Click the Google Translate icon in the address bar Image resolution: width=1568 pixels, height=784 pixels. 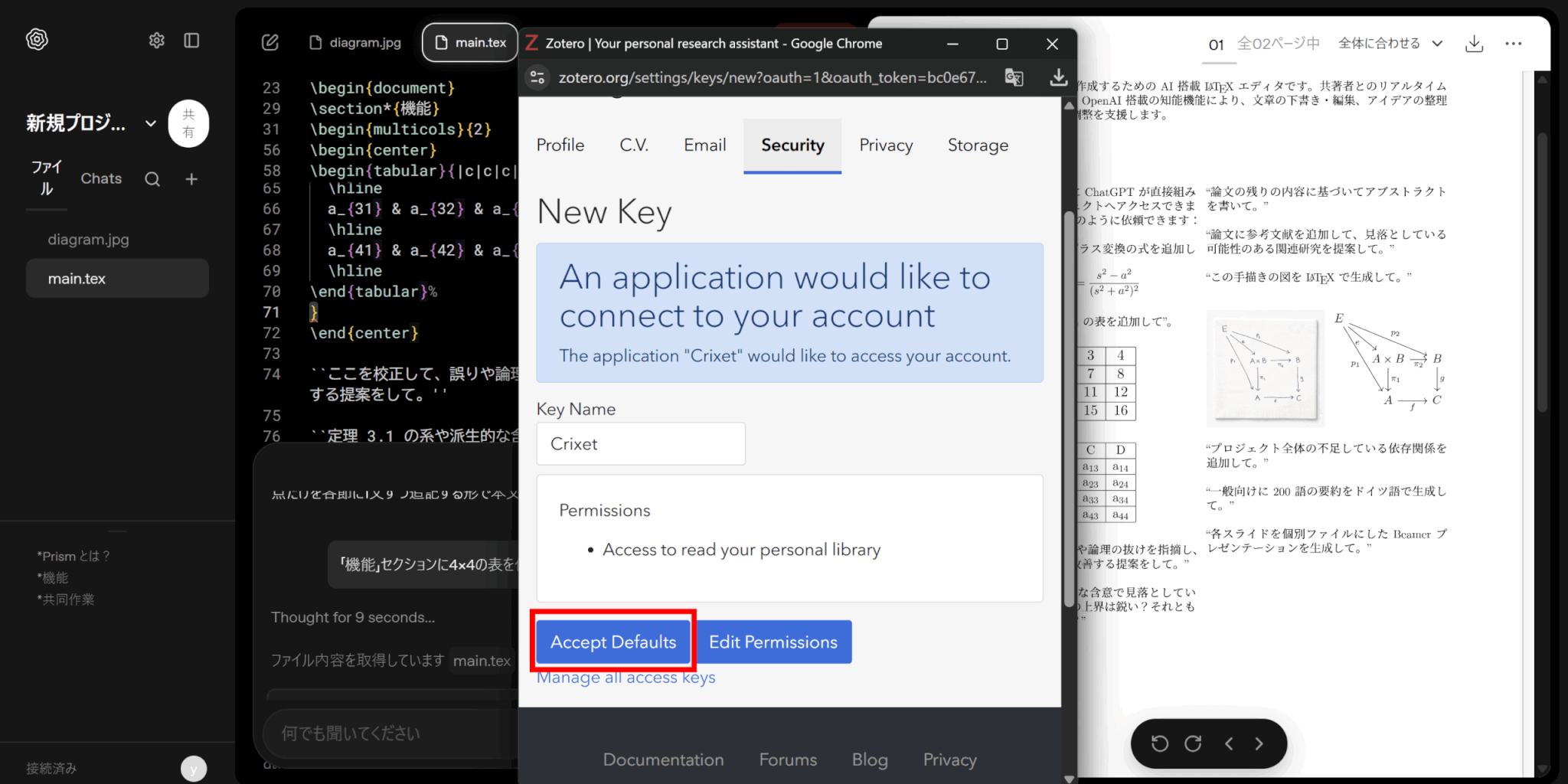1014,77
